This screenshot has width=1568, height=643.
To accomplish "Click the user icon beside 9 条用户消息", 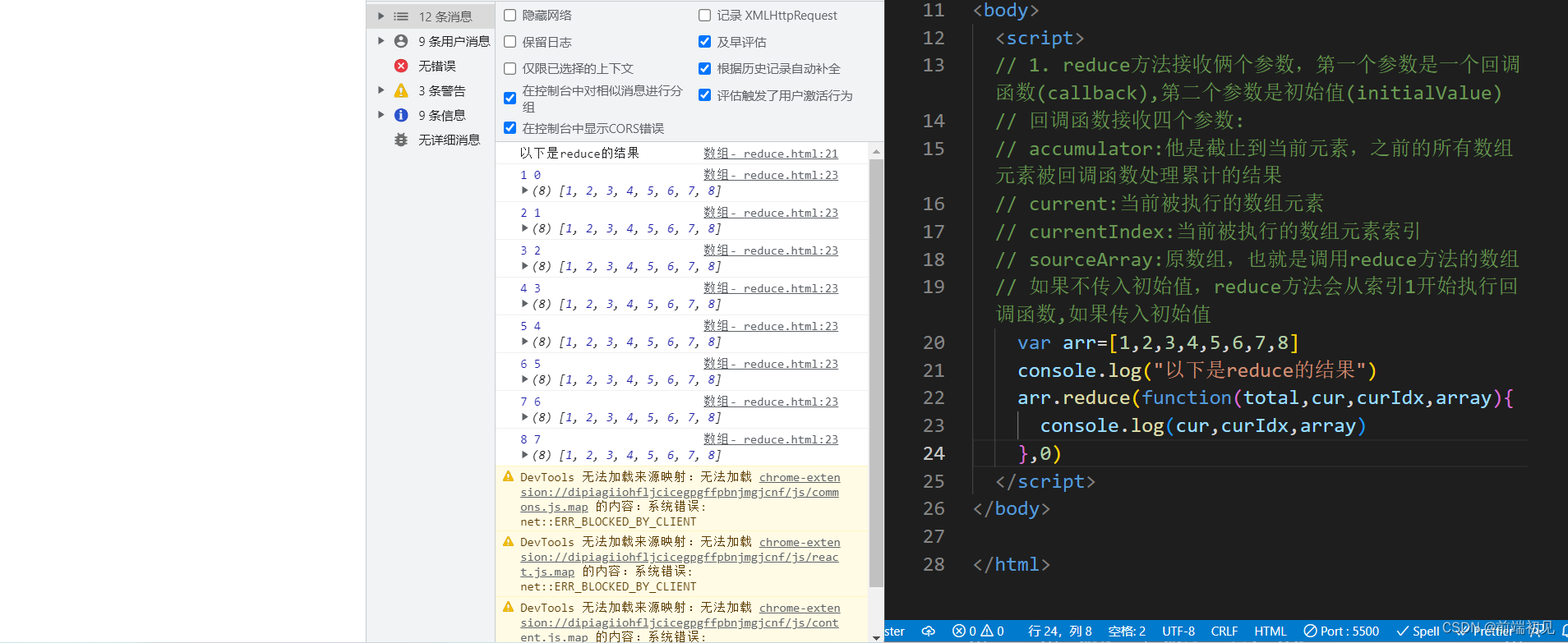I will (x=401, y=41).
